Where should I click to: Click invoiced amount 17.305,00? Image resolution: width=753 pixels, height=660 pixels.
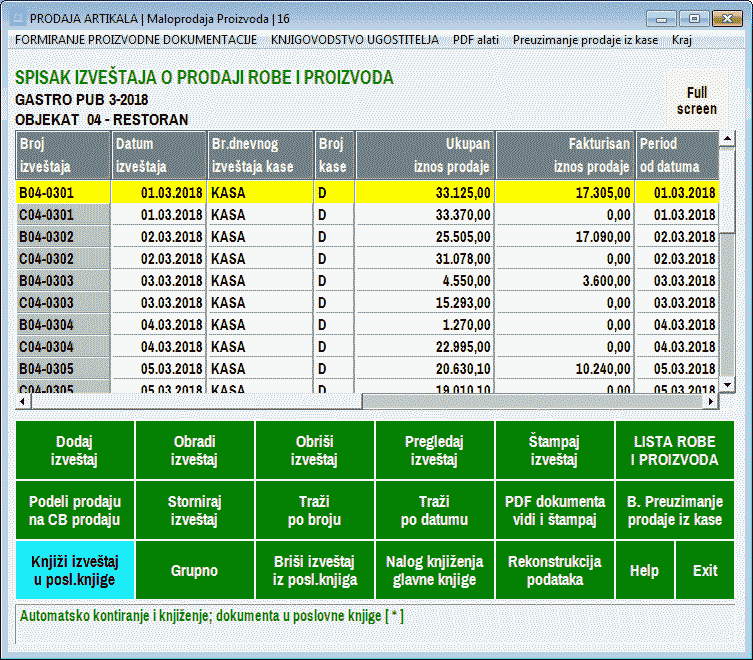click(x=603, y=193)
